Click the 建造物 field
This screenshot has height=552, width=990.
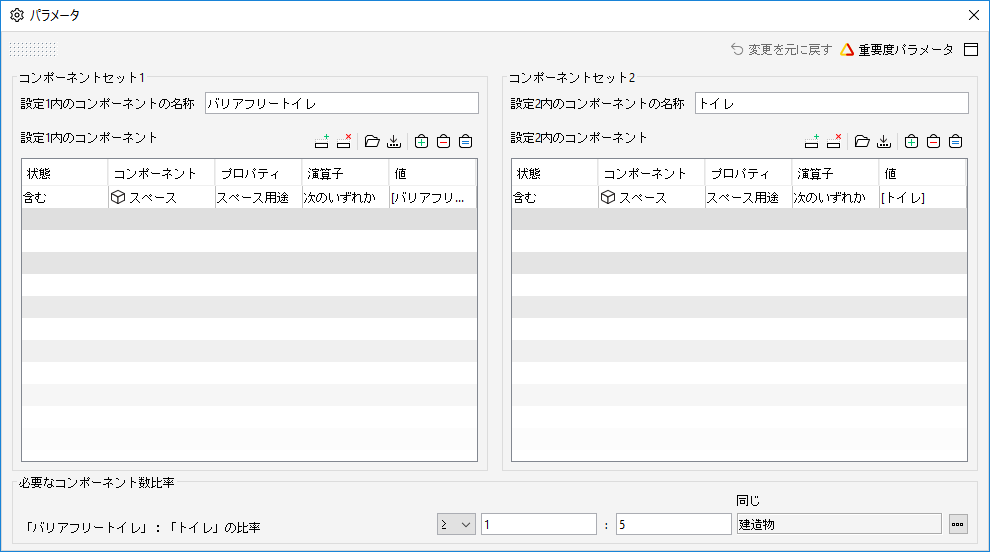(x=839, y=524)
